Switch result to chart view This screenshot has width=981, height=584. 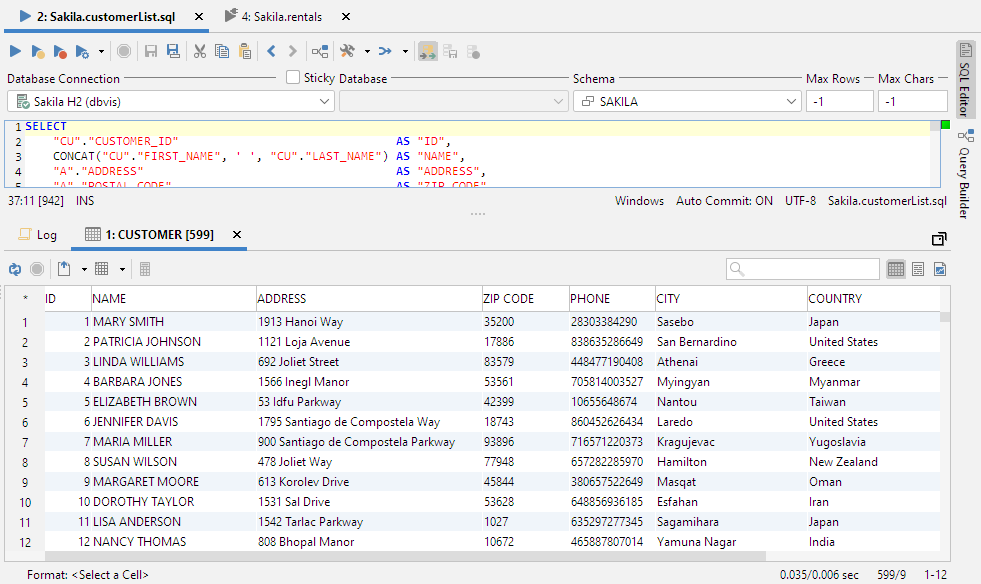[x=940, y=269]
